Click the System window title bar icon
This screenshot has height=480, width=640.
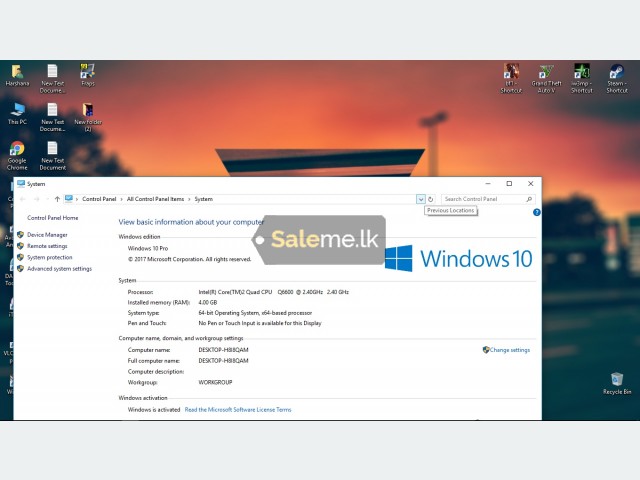(21, 184)
